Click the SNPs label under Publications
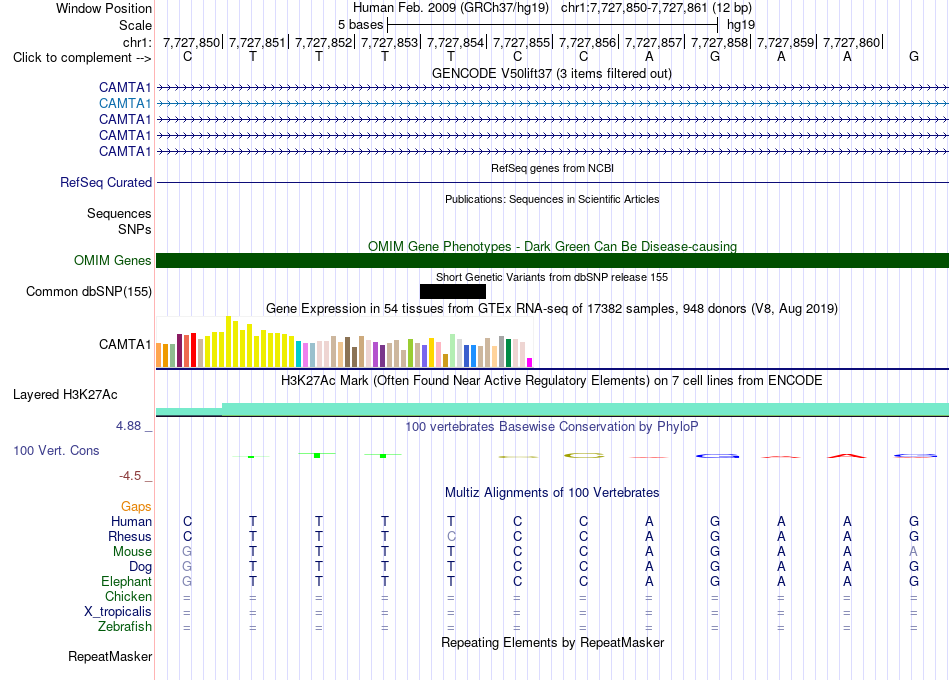Screen dimensions: 950x680 click(135, 229)
